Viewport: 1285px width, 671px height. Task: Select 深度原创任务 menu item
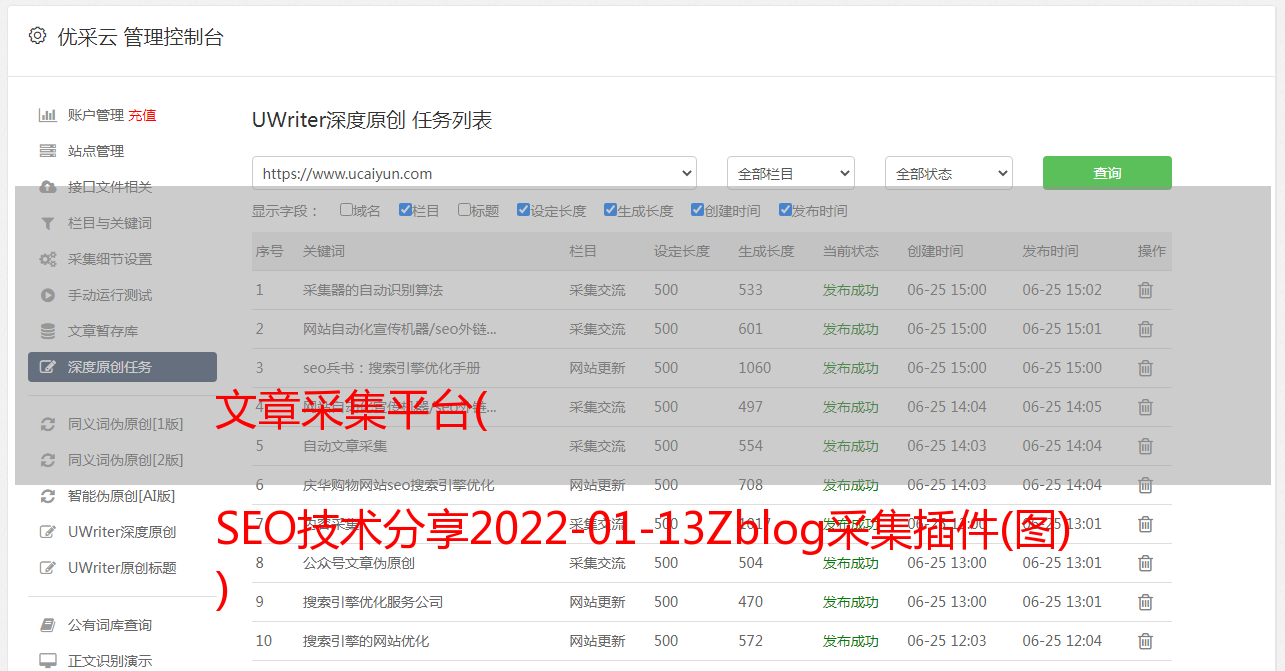pyautogui.click(x=122, y=367)
